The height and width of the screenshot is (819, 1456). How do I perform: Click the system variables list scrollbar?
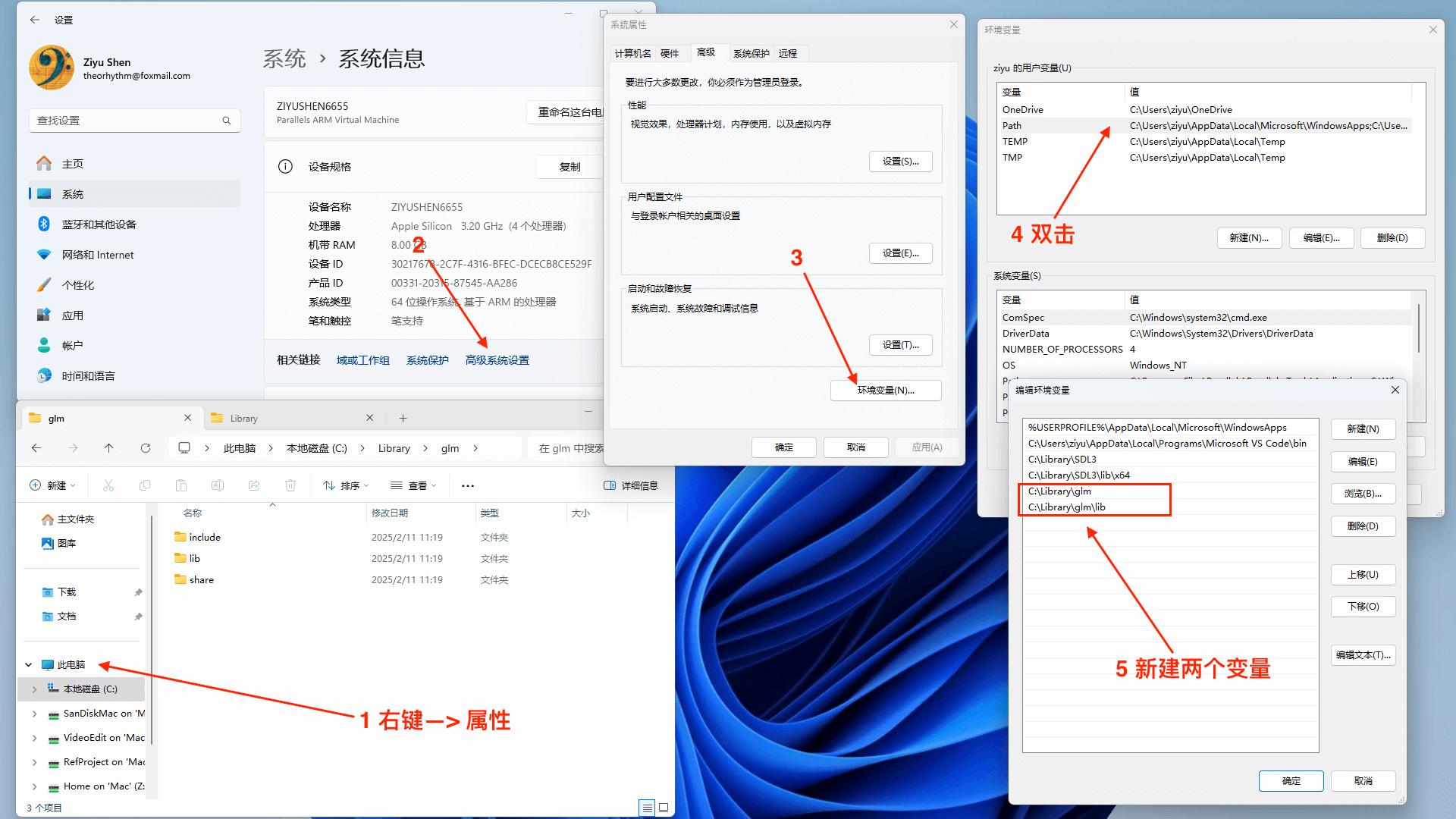click(1418, 328)
